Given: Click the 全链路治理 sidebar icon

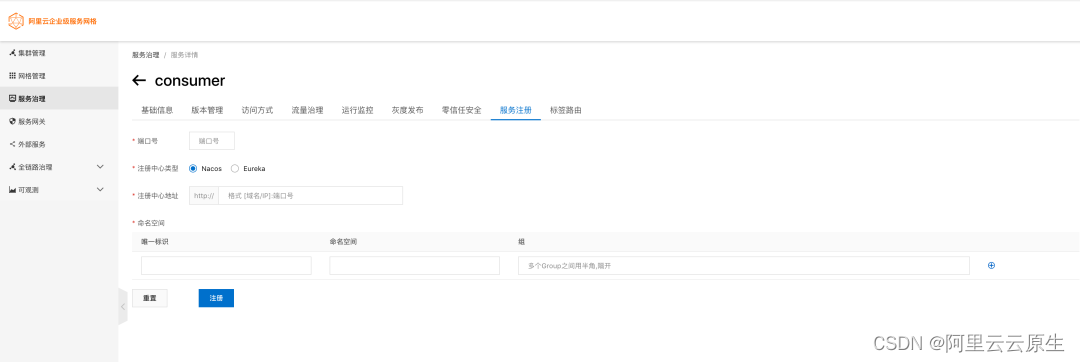Looking at the screenshot, I should (x=12, y=167).
